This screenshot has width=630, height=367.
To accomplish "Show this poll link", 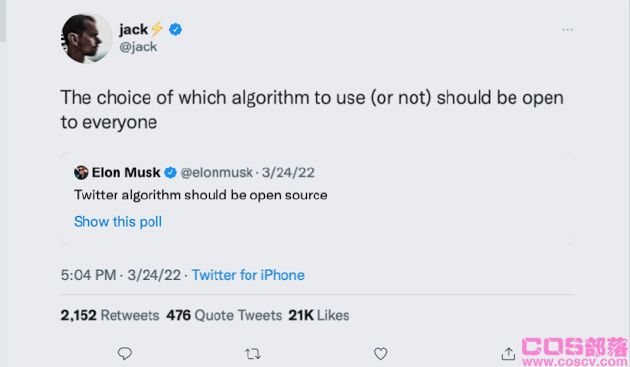I will 118,221.
